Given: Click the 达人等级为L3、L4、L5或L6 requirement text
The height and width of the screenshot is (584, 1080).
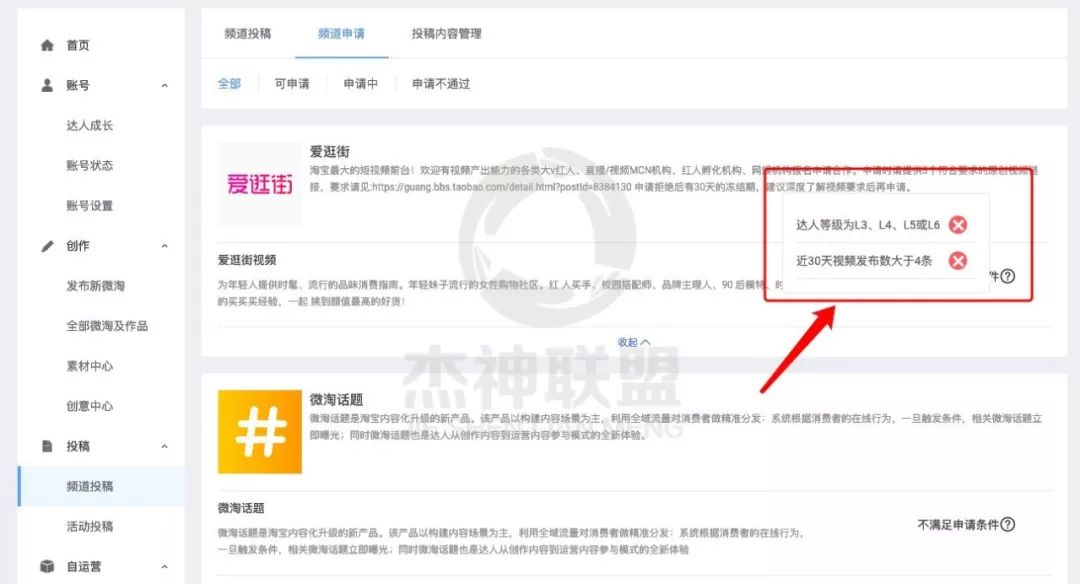Looking at the screenshot, I should pyautogui.click(x=868, y=225).
